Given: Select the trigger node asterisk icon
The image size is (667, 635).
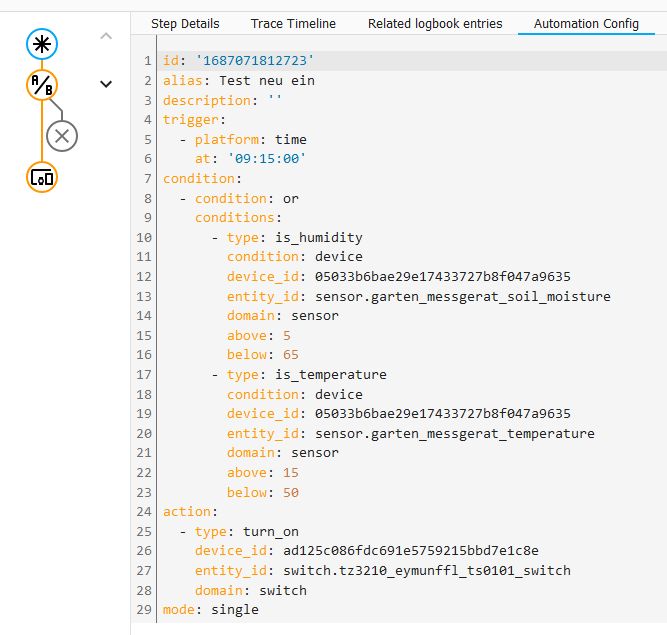Looking at the screenshot, I should point(41,43).
